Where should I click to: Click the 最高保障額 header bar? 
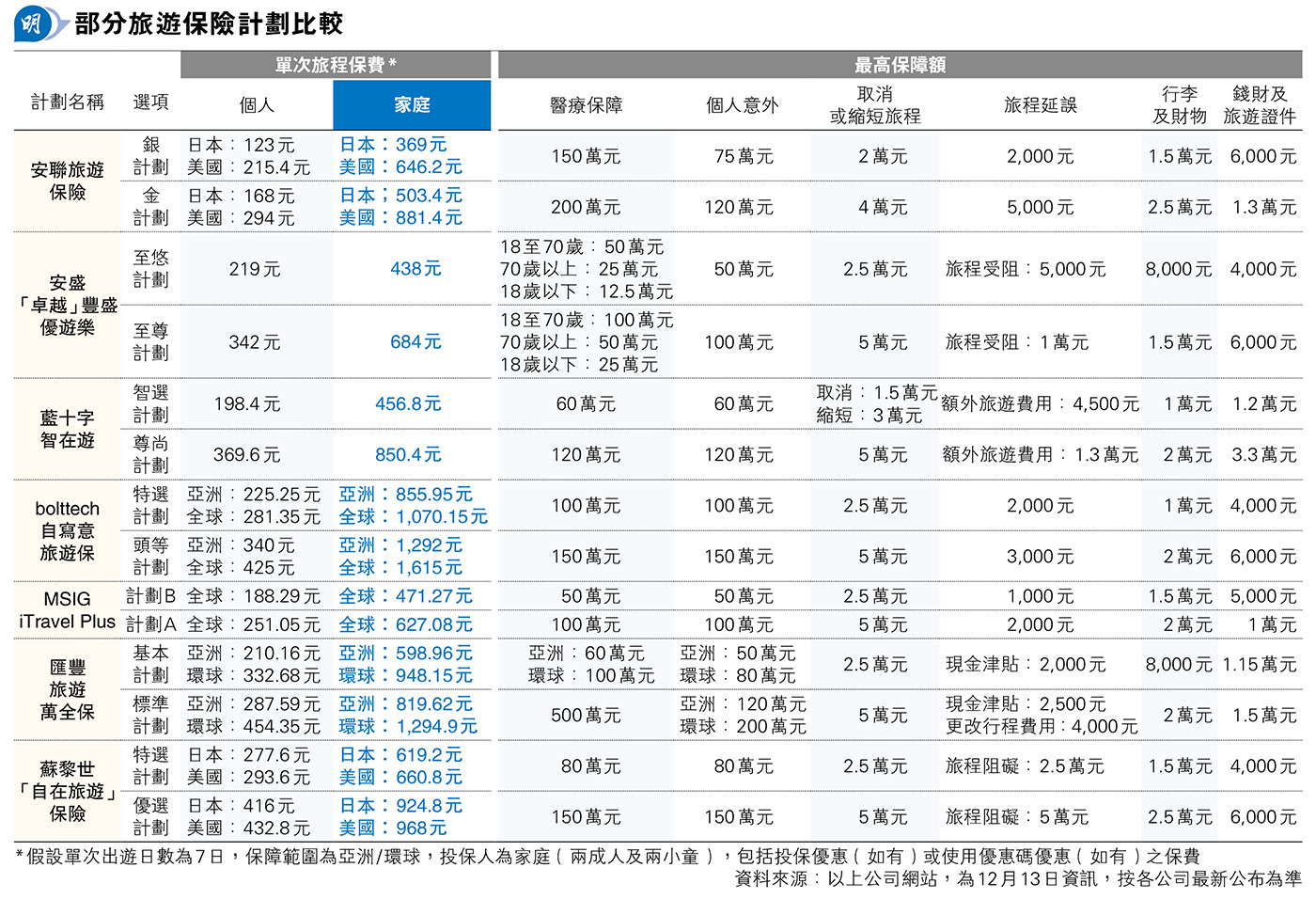coord(900,65)
